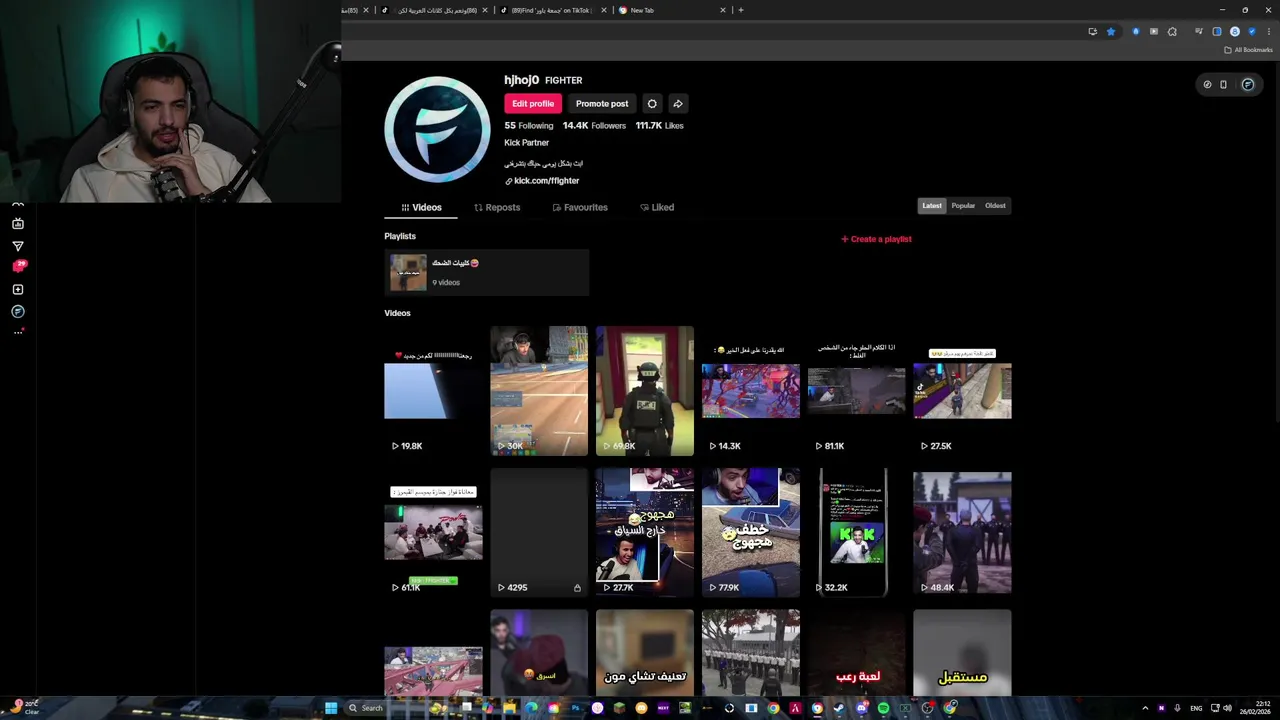1280x720 pixels.
Task: Open the video with 14.3K views
Action: [x=751, y=391]
